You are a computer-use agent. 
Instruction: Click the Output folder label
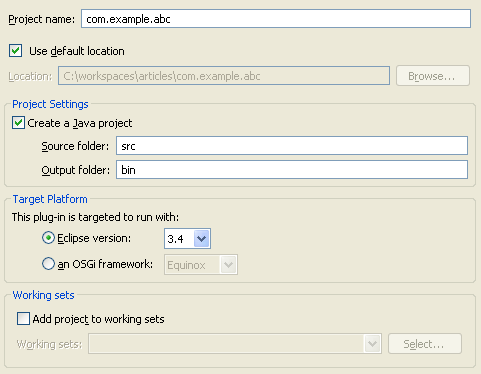76,170
